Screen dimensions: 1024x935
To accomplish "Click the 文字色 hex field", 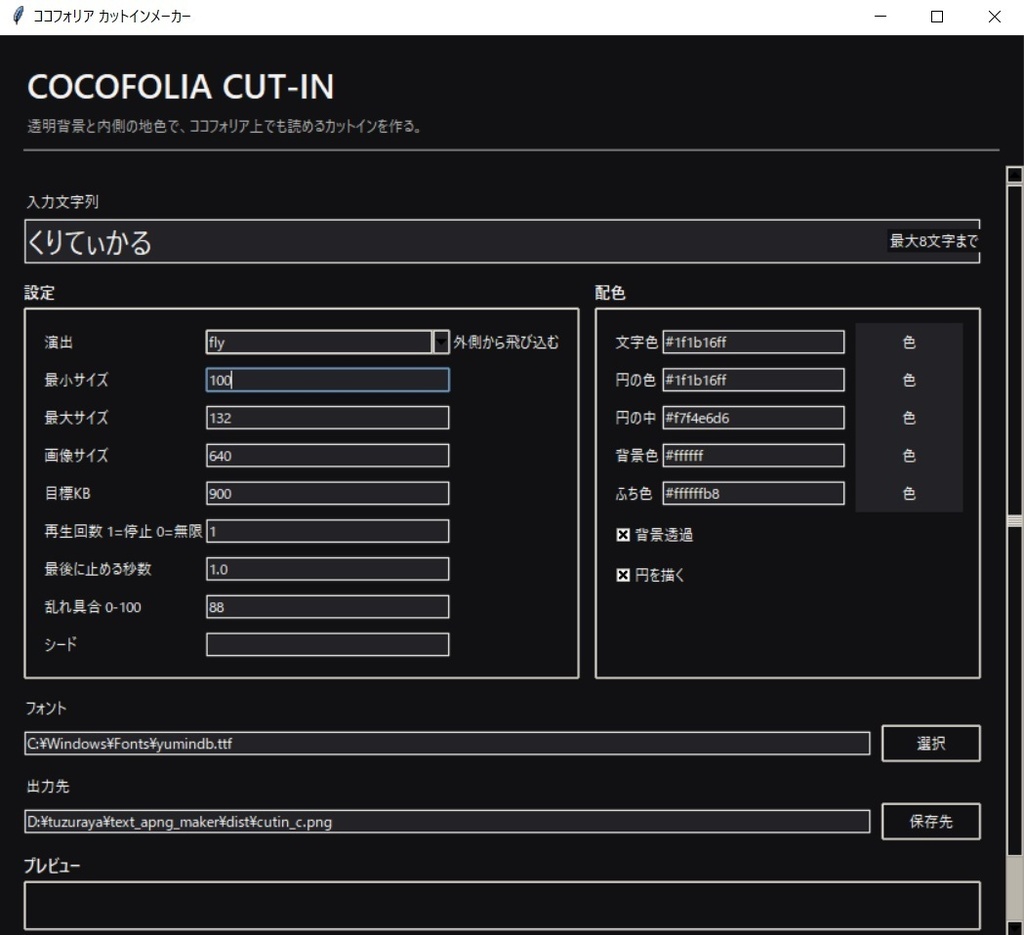I will (753, 342).
